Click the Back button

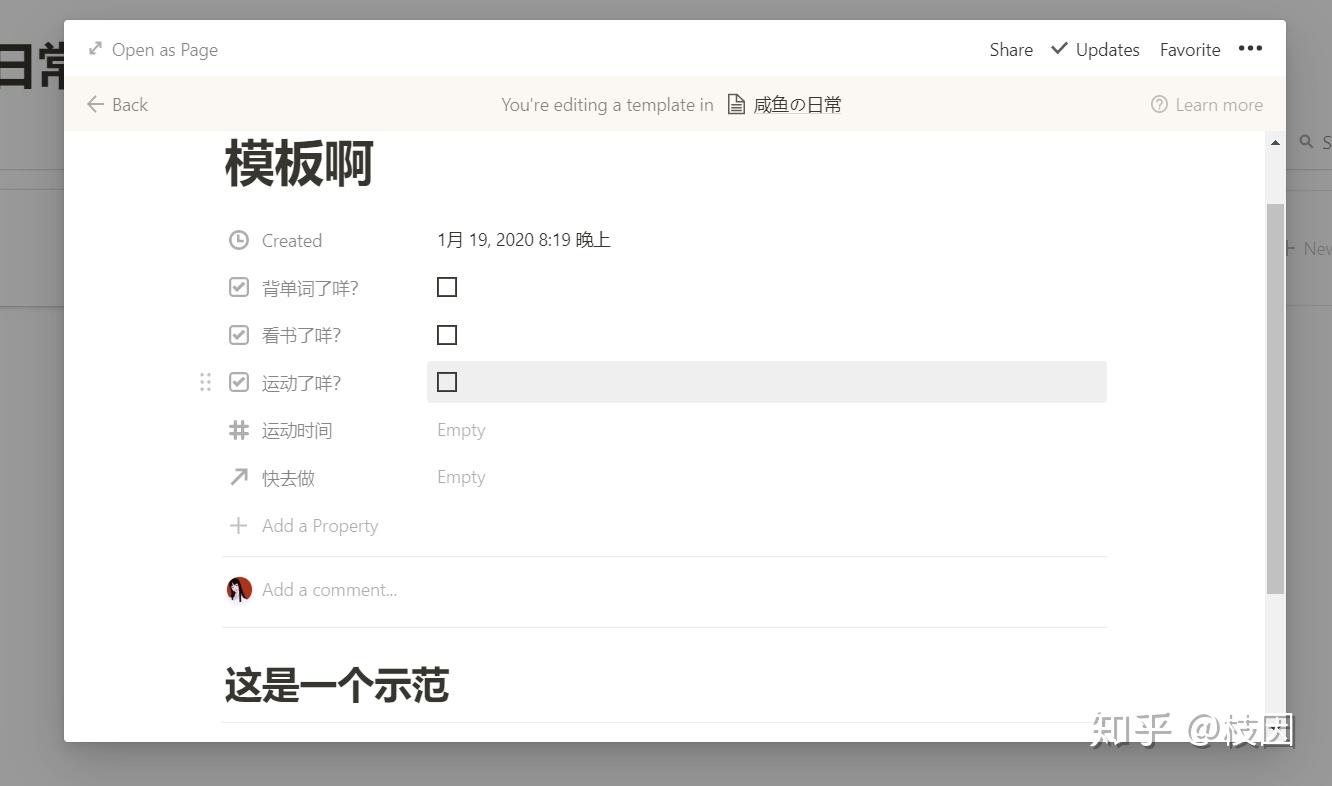[x=116, y=104]
